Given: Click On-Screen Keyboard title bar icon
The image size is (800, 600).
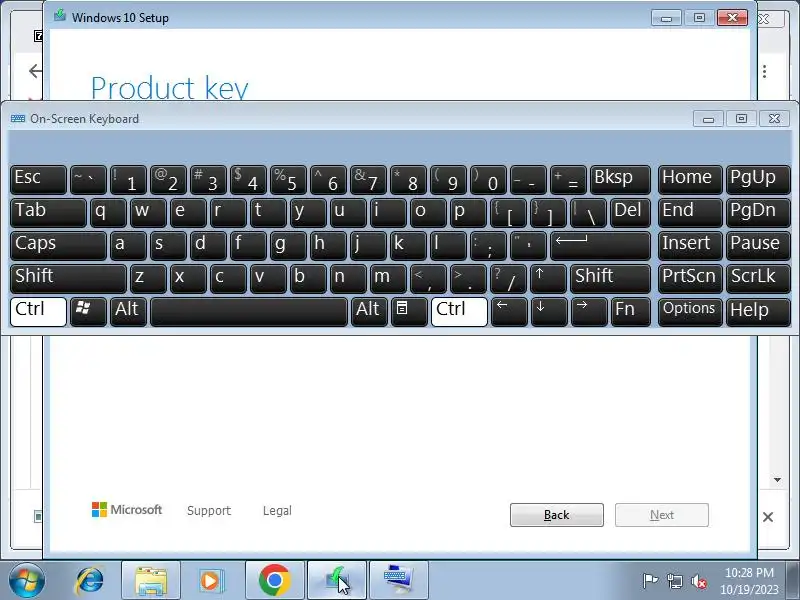Looking at the screenshot, I should click(18, 118).
